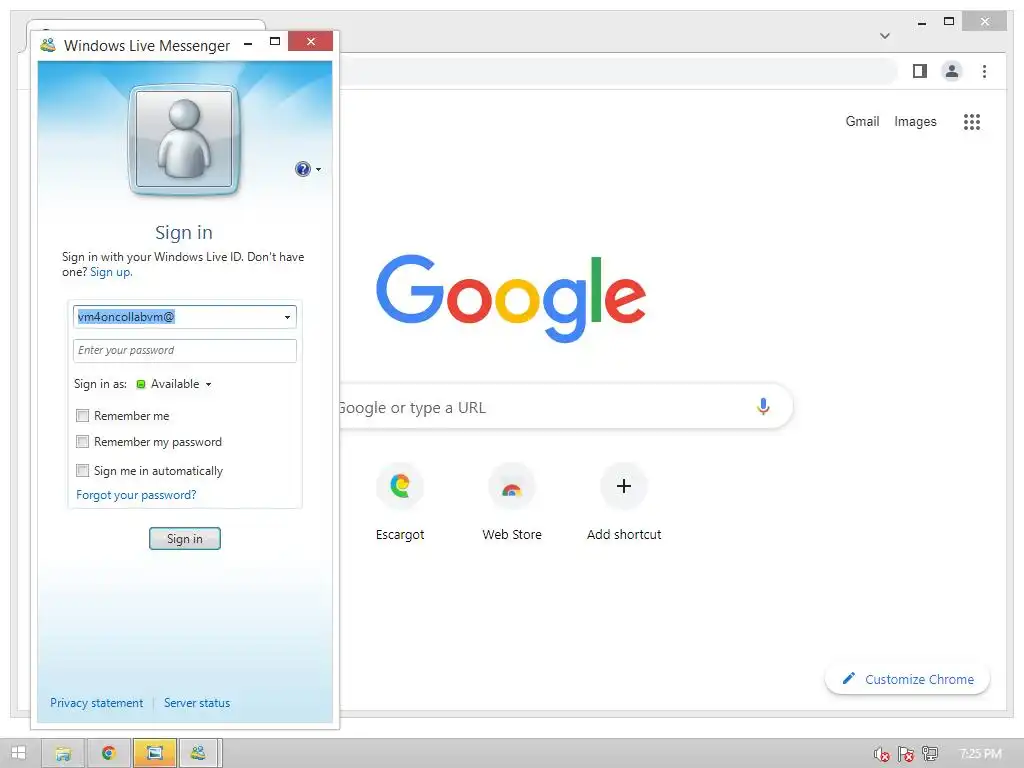The height and width of the screenshot is (768, 1024).
Task: Minimize the Windows Live Messenger window
Action: pos(248,42)
